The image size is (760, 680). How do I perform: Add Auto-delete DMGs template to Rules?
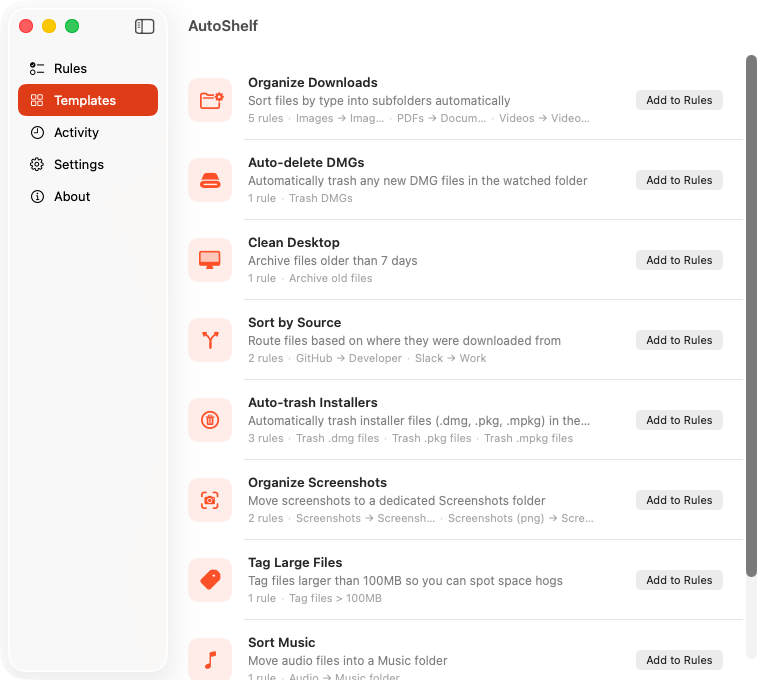[x=679, y=180]
